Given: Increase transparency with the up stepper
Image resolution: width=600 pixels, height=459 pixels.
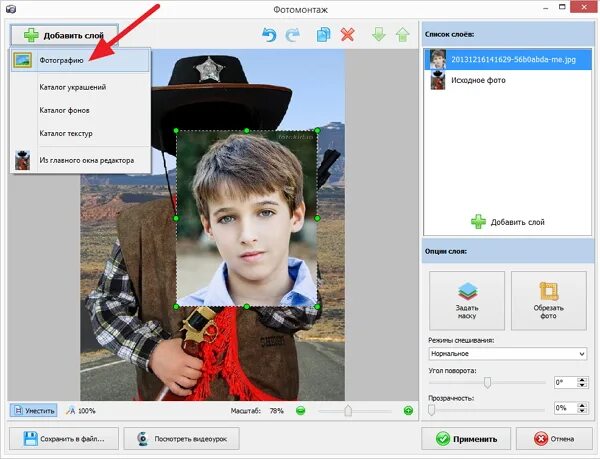Looking at the screenshot, I should click(x=582, y=405).
